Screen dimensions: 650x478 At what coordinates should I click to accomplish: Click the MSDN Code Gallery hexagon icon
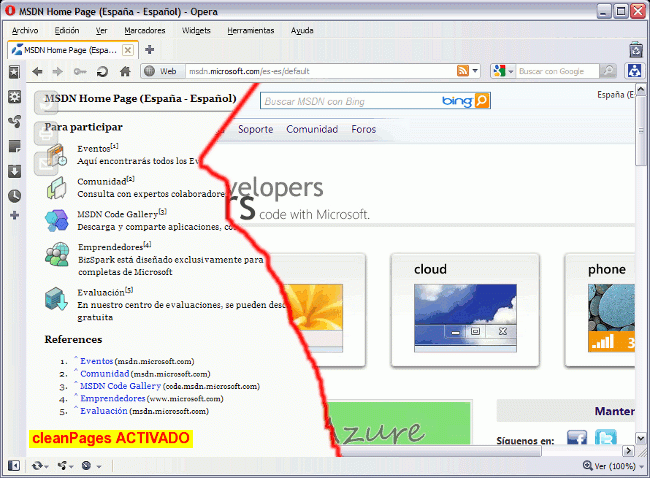56,220
